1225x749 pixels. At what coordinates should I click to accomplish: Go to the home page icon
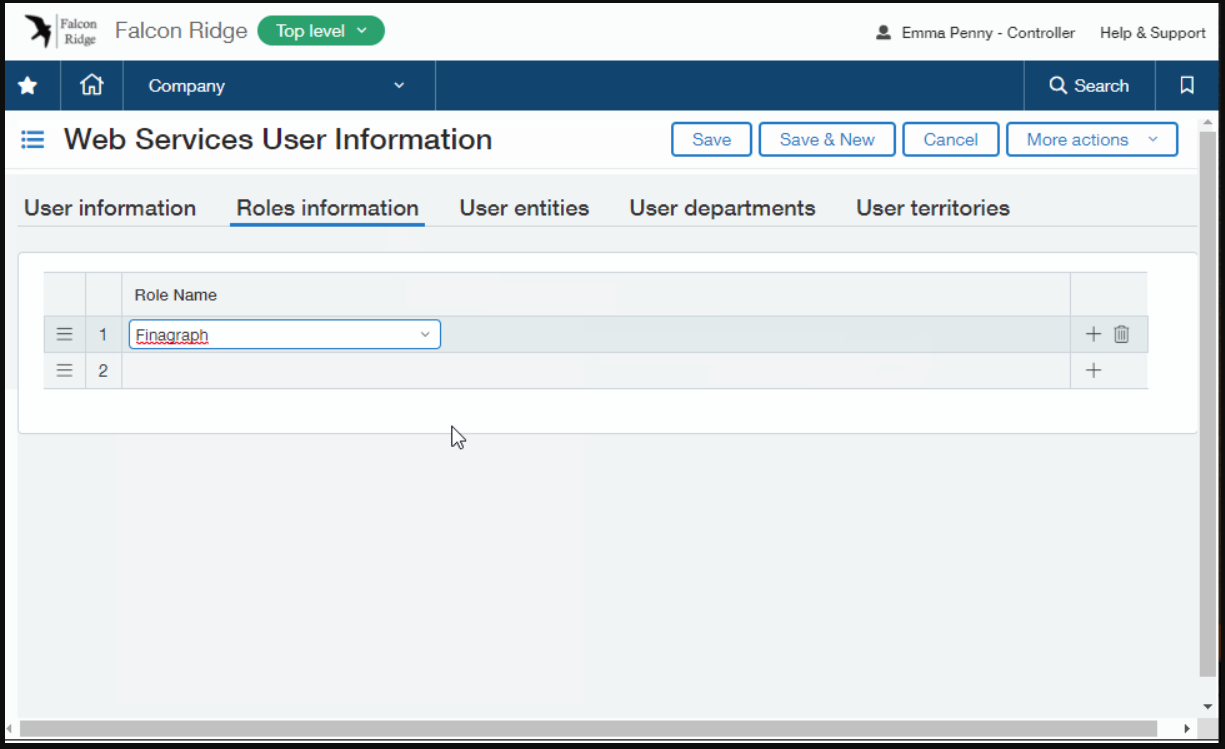point(92,86)
